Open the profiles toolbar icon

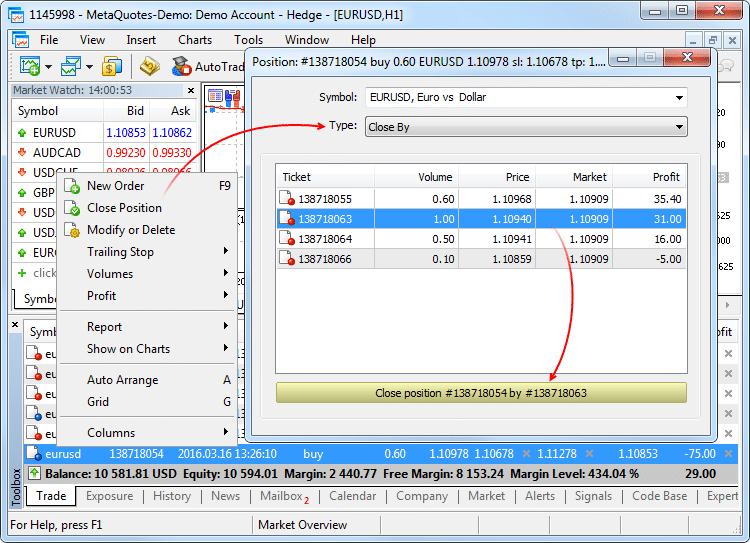tap(70, 66)
